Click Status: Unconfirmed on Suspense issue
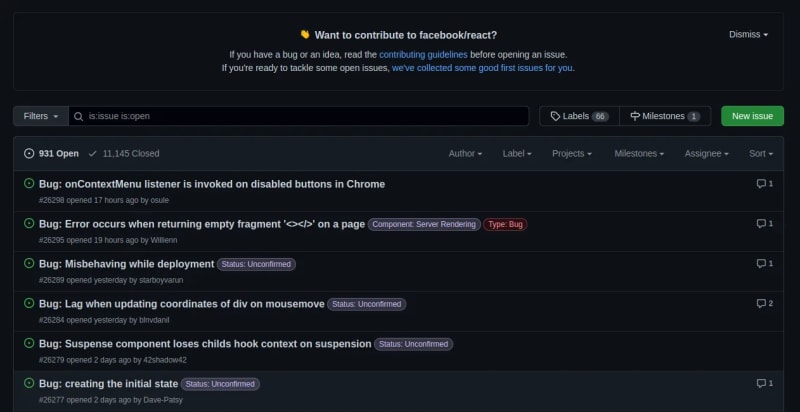This screenshot has width=800, height=412. (413, 344)
